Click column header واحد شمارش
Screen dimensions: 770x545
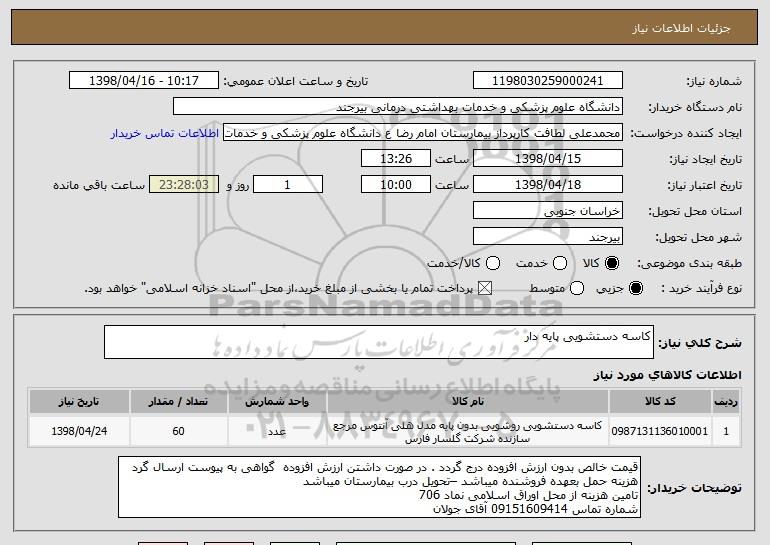point(277,402)
